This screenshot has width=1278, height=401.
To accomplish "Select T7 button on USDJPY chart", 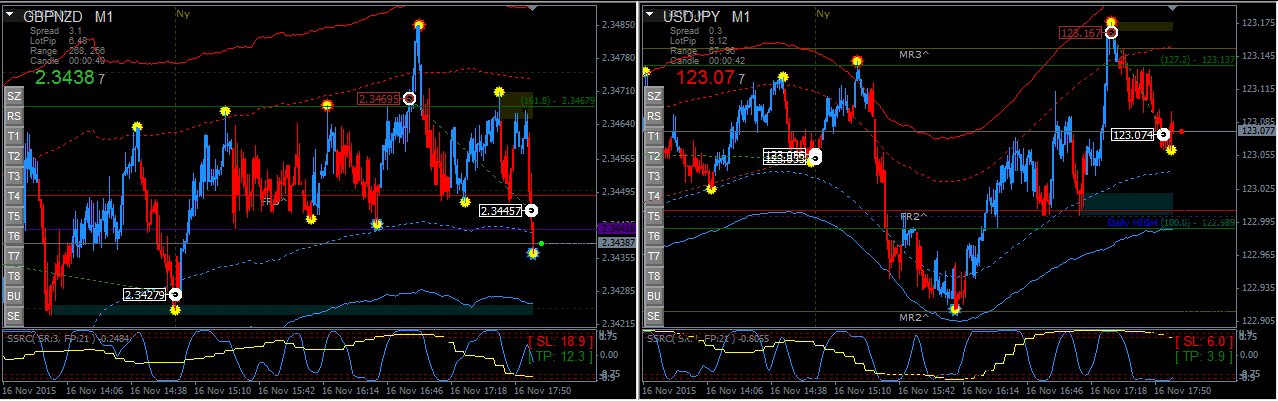I will (654, 256).
